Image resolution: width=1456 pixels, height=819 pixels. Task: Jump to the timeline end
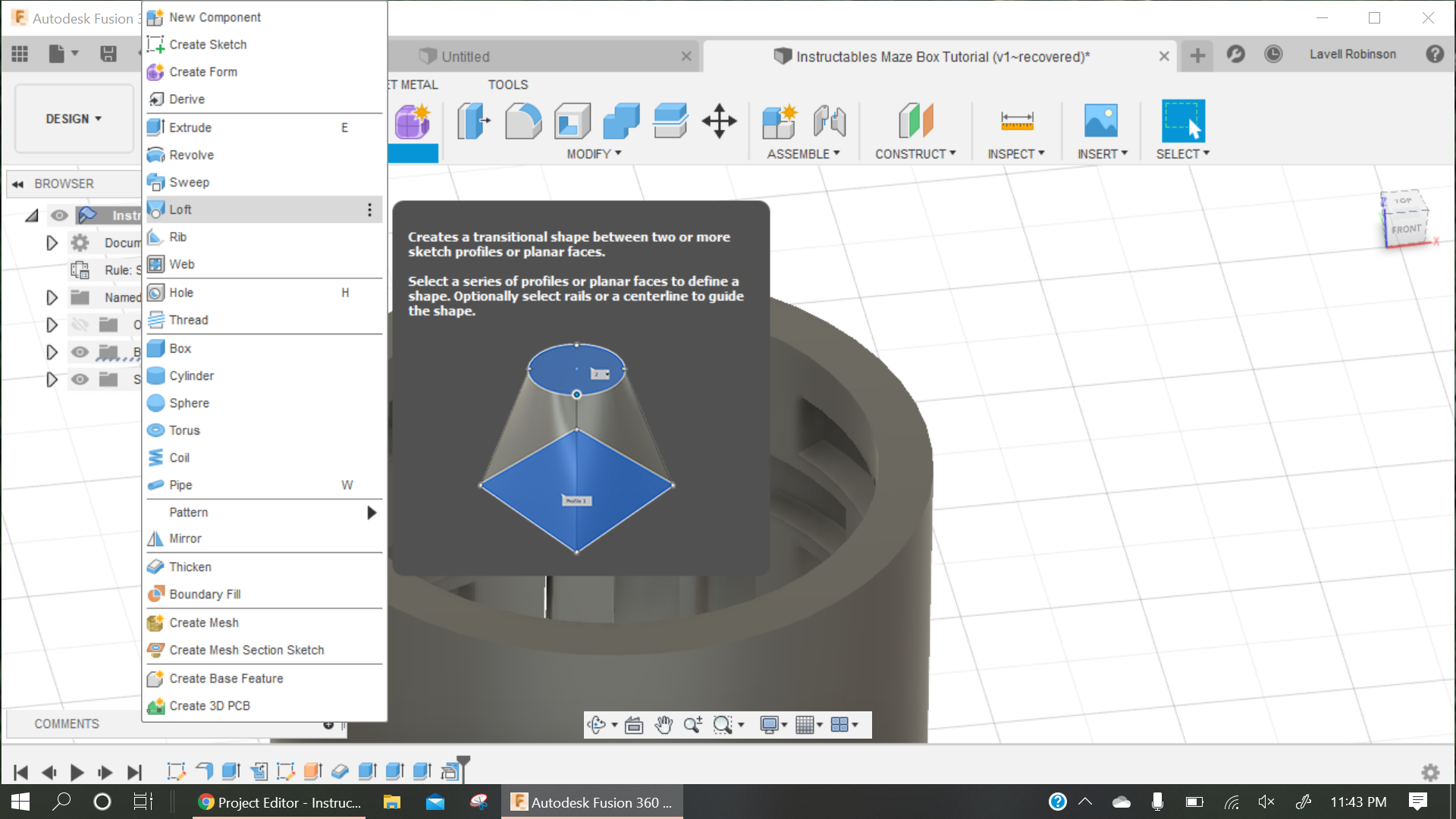tap(134, 772)
